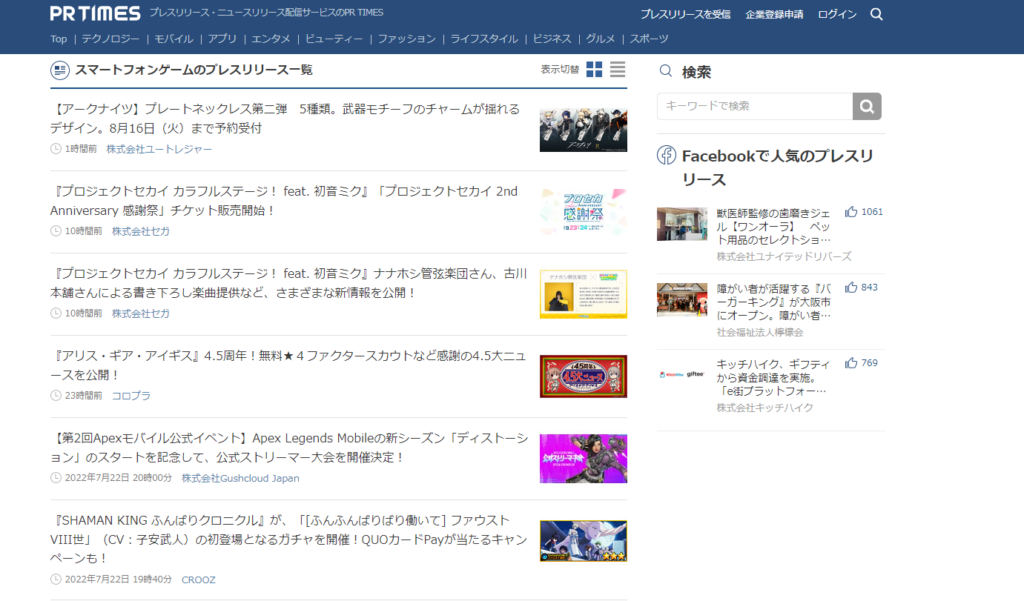Focus the キーワードで検索 input field

coord(755,106)
